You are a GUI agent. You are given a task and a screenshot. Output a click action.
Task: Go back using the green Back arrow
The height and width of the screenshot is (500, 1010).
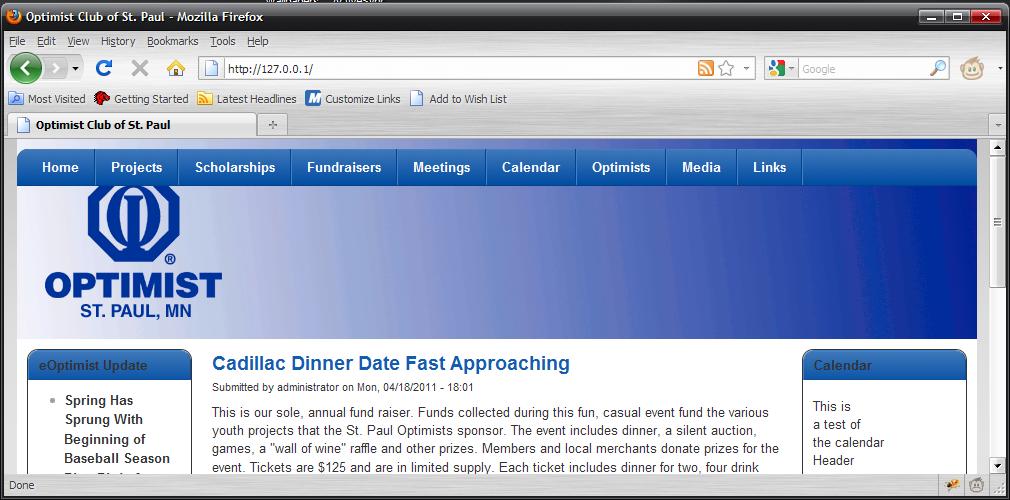coord(26,68)
